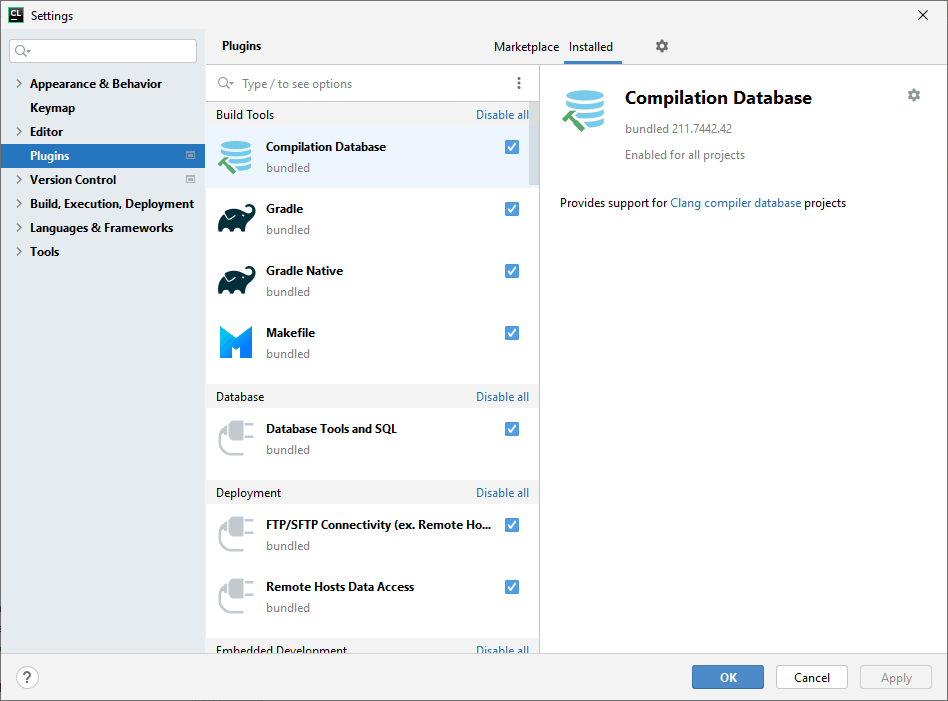Image resolution: width=948 pixels, height=701 pixels.
Task: Expand the Appearance & Behavior tree node
Action: 19,84
